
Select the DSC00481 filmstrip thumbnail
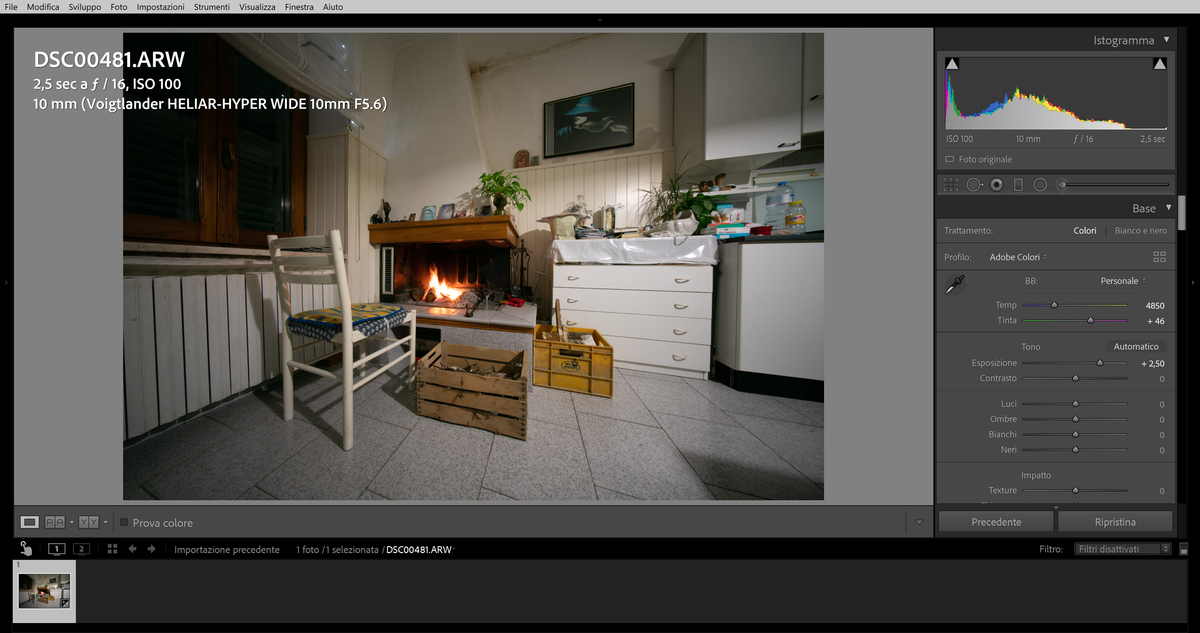[x=44, y=590]
